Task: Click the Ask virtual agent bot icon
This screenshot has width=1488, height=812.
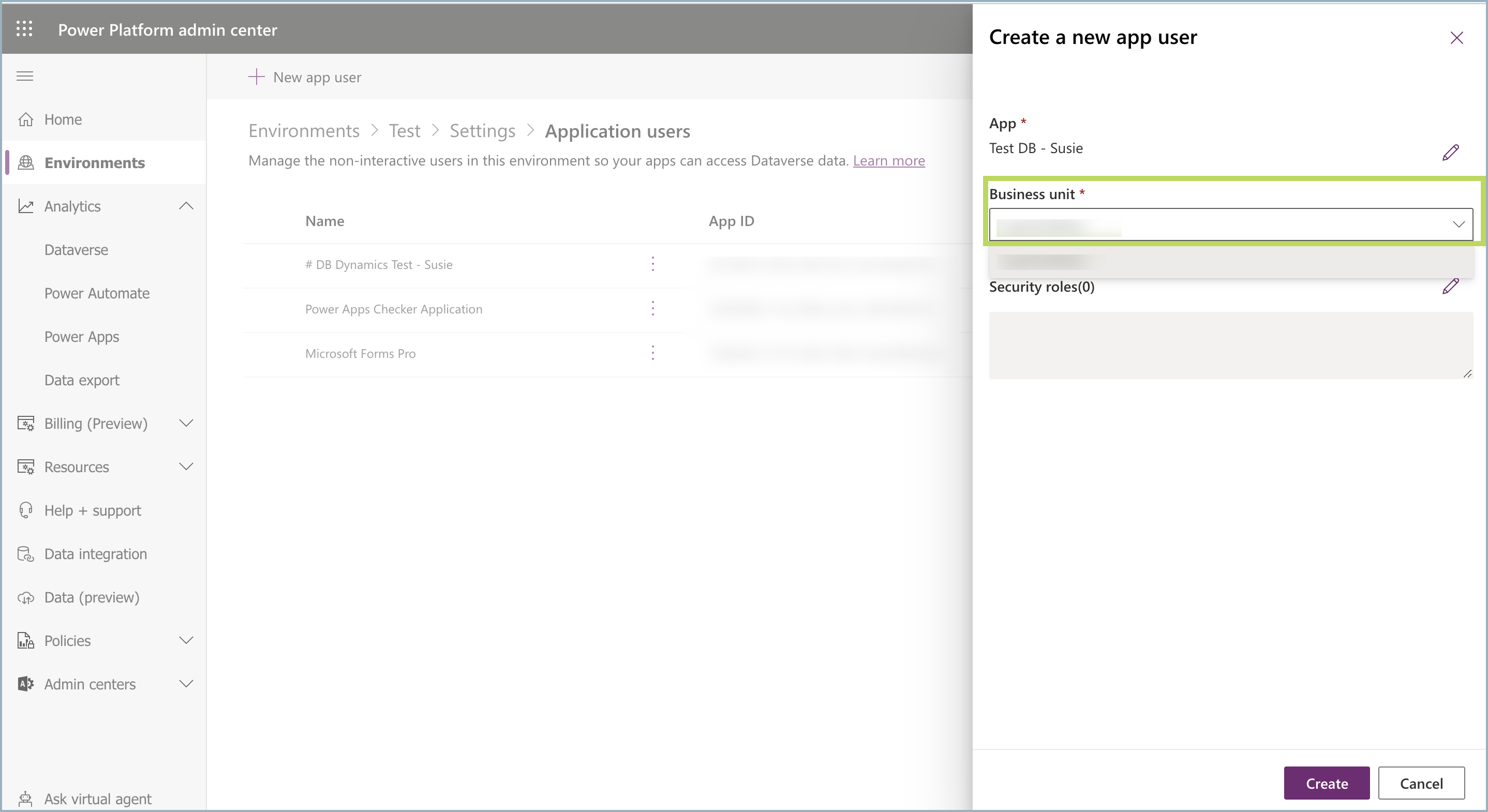Action: click(25, 799)
